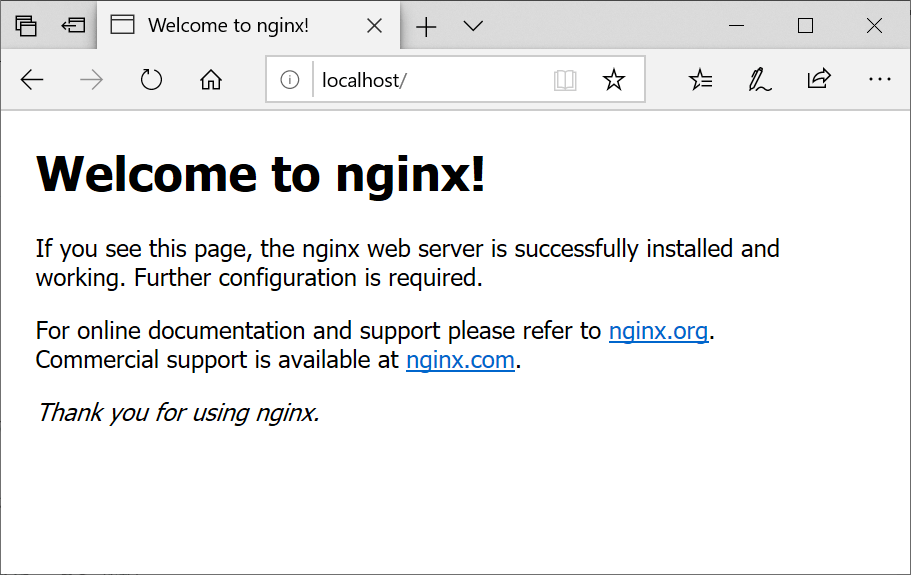911x575 pixels.
Task: Click the 'Further configuration is required' sentence
Action: (308, 278)
